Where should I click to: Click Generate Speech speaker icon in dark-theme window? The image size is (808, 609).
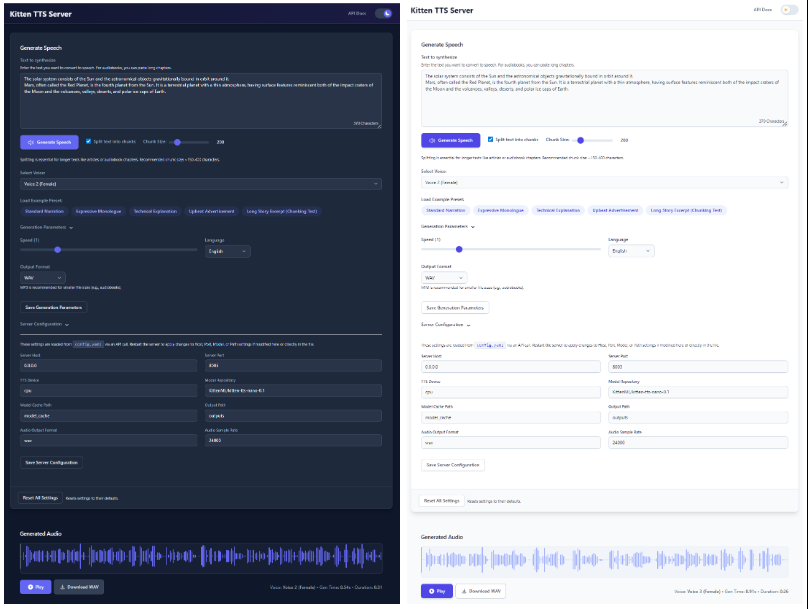[31, 142]
